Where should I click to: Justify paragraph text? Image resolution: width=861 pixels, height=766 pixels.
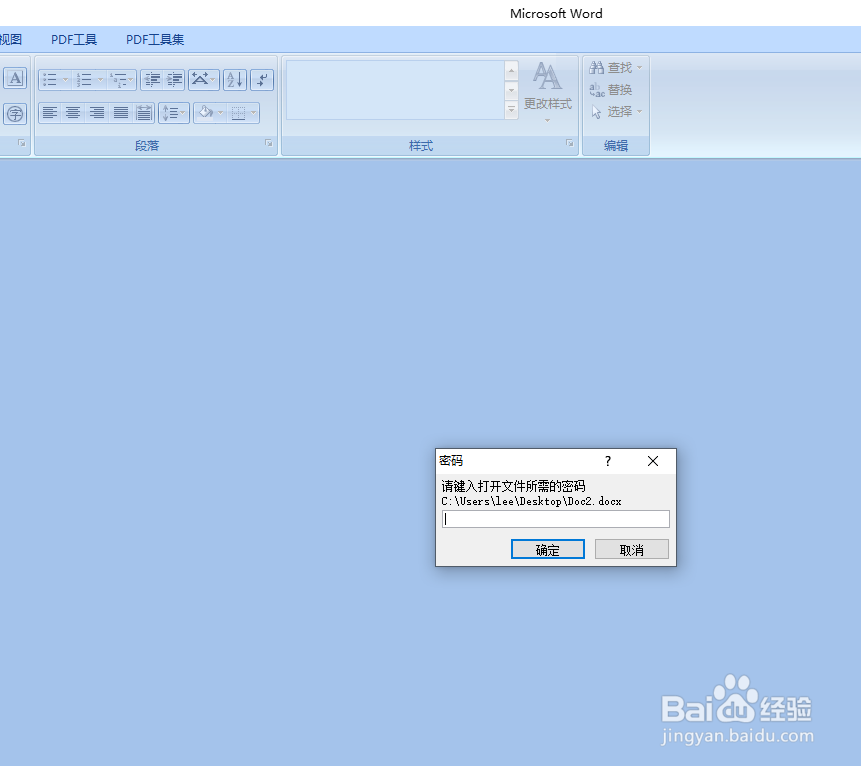(121, 113)
